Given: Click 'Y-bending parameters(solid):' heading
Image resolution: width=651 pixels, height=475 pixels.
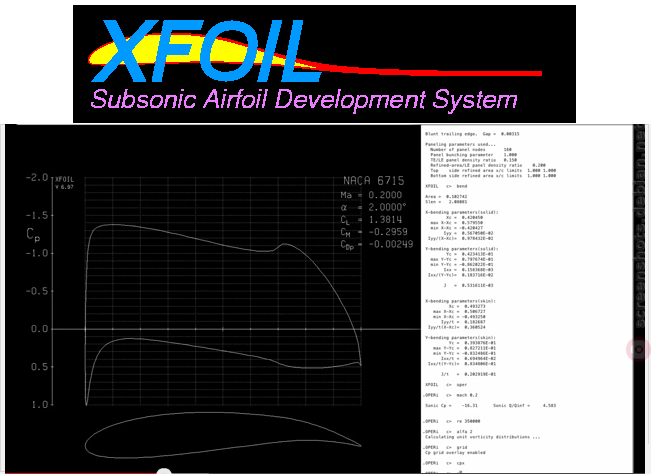Looking at the screenshot, I should point(461,249).
